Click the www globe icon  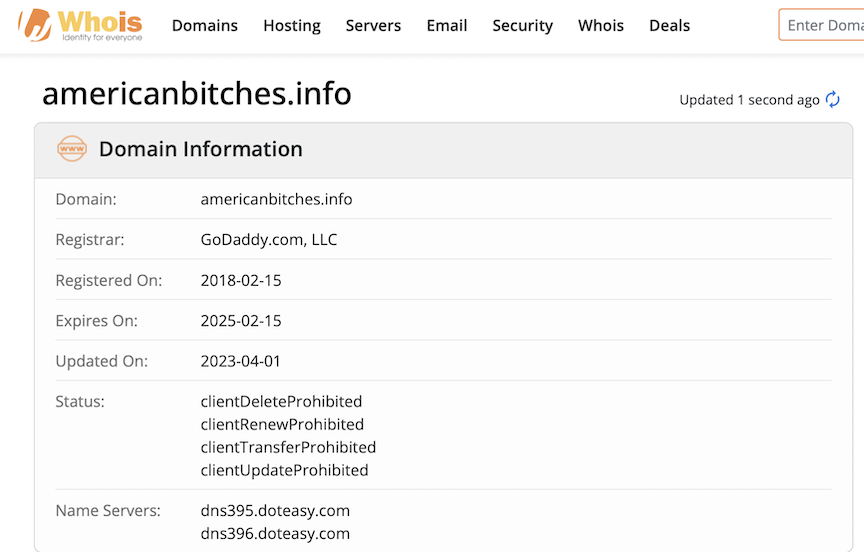click(x=72, y=149)
